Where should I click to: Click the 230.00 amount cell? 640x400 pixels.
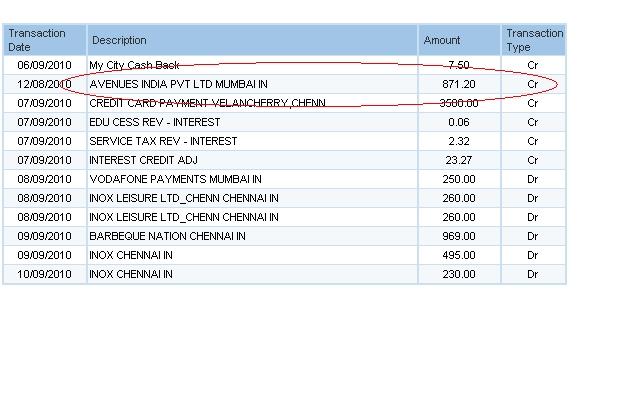(459, 274)
